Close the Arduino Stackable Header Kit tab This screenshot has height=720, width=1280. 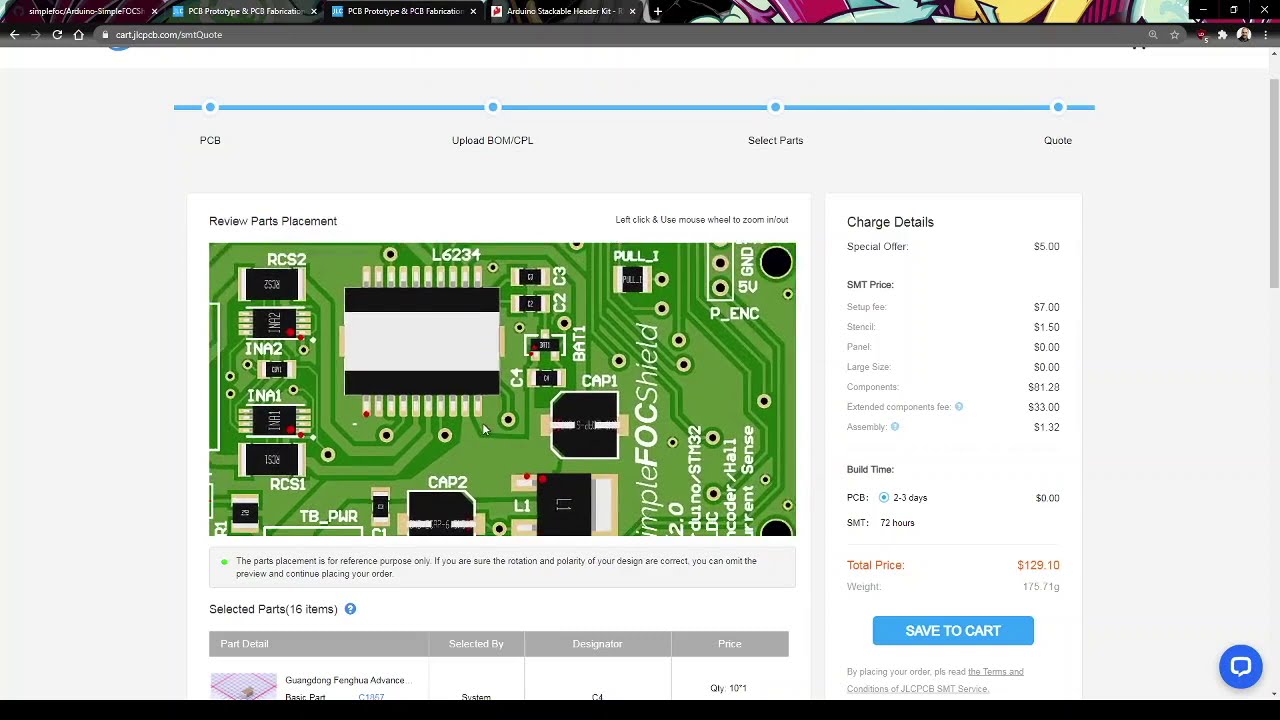[x=632, y=11]
